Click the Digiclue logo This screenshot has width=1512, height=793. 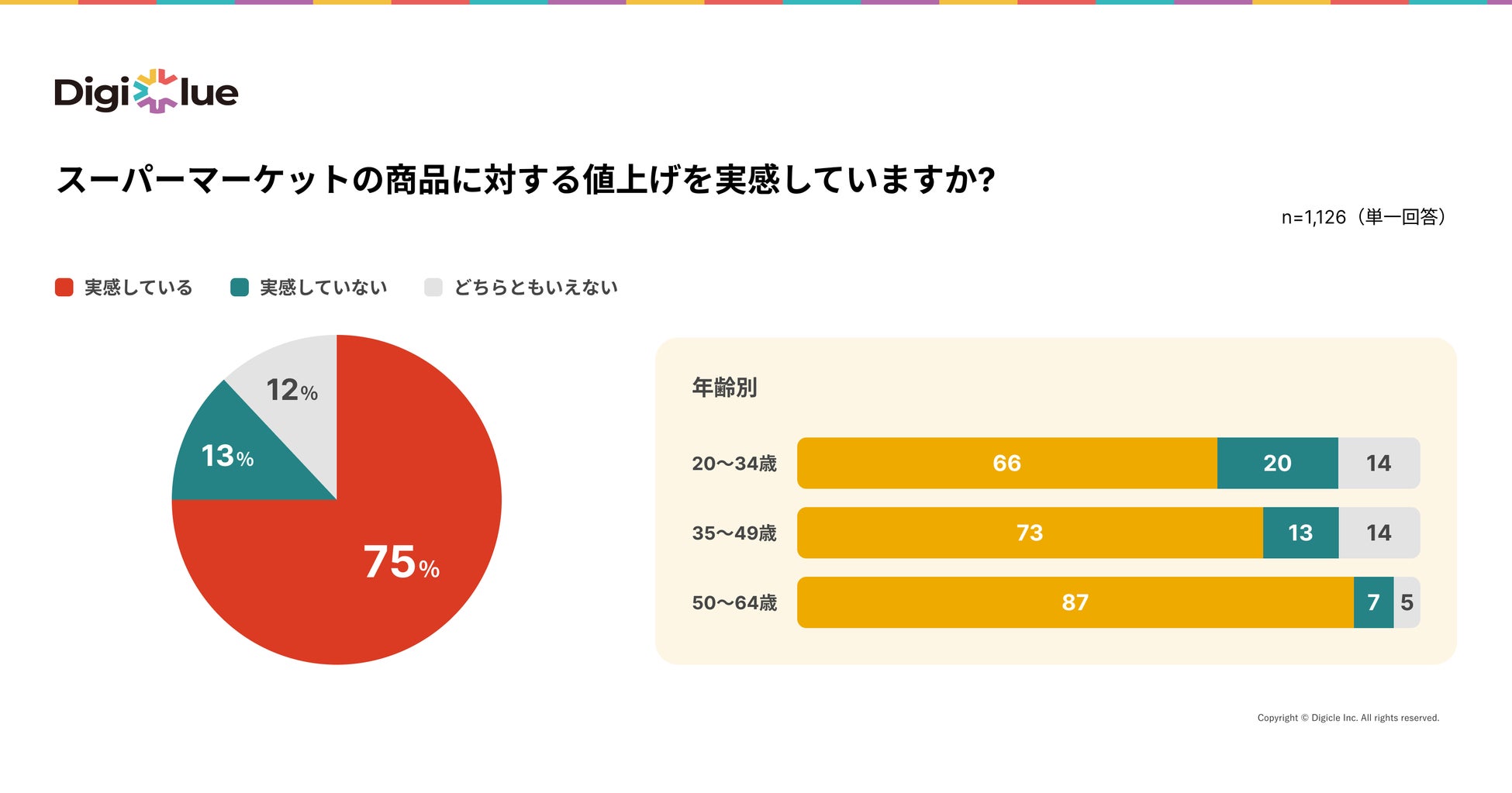tap(147, 92)
